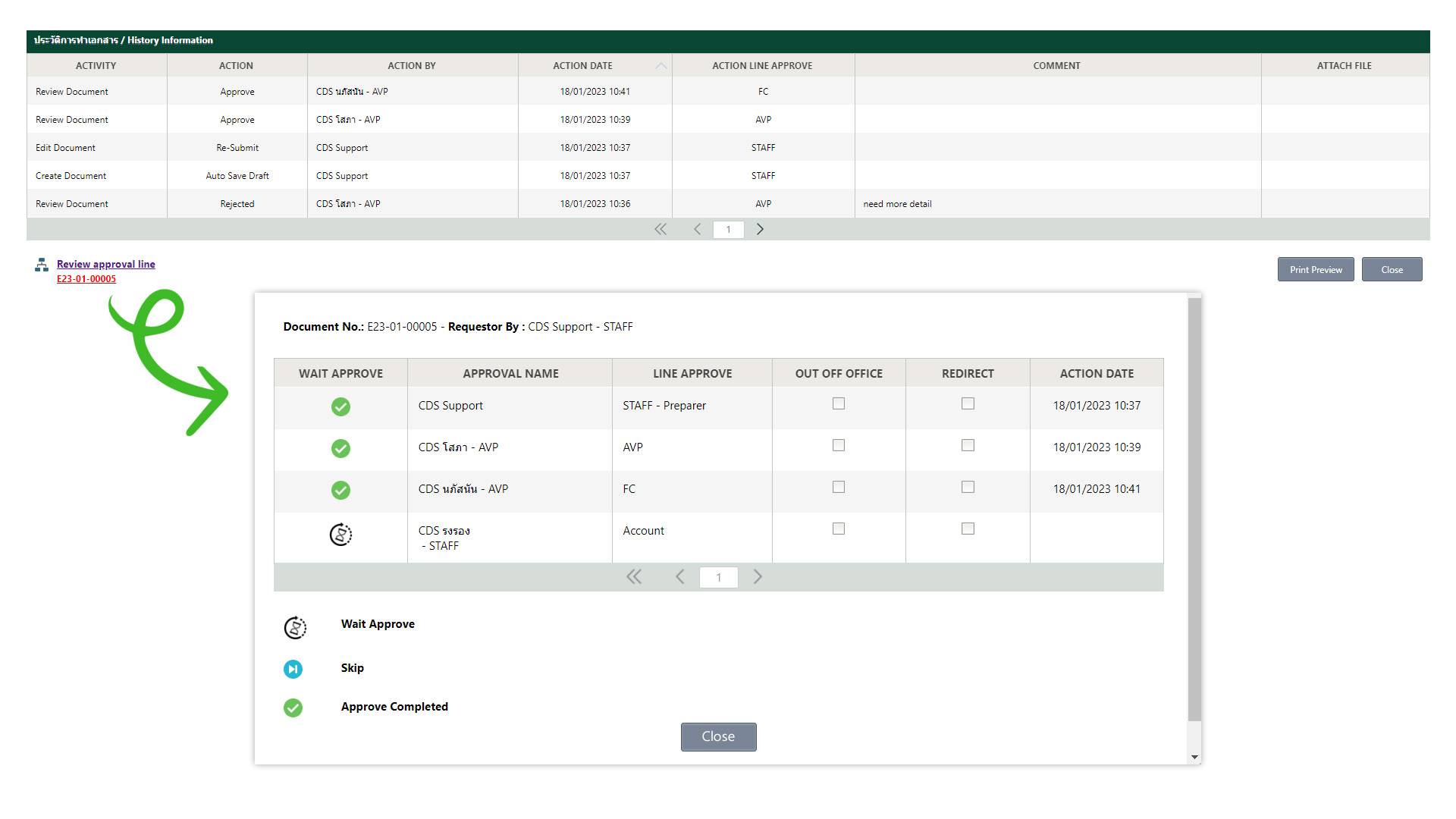Image resolution: width=1456 pixels, height=819 pixels.
Task: Click green check icon for CDS Support row
Action: [340, 407]
